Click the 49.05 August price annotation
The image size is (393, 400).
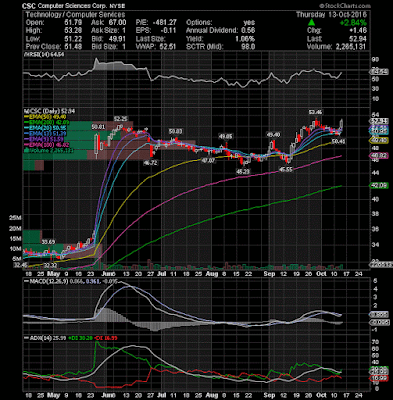(225, 136)
